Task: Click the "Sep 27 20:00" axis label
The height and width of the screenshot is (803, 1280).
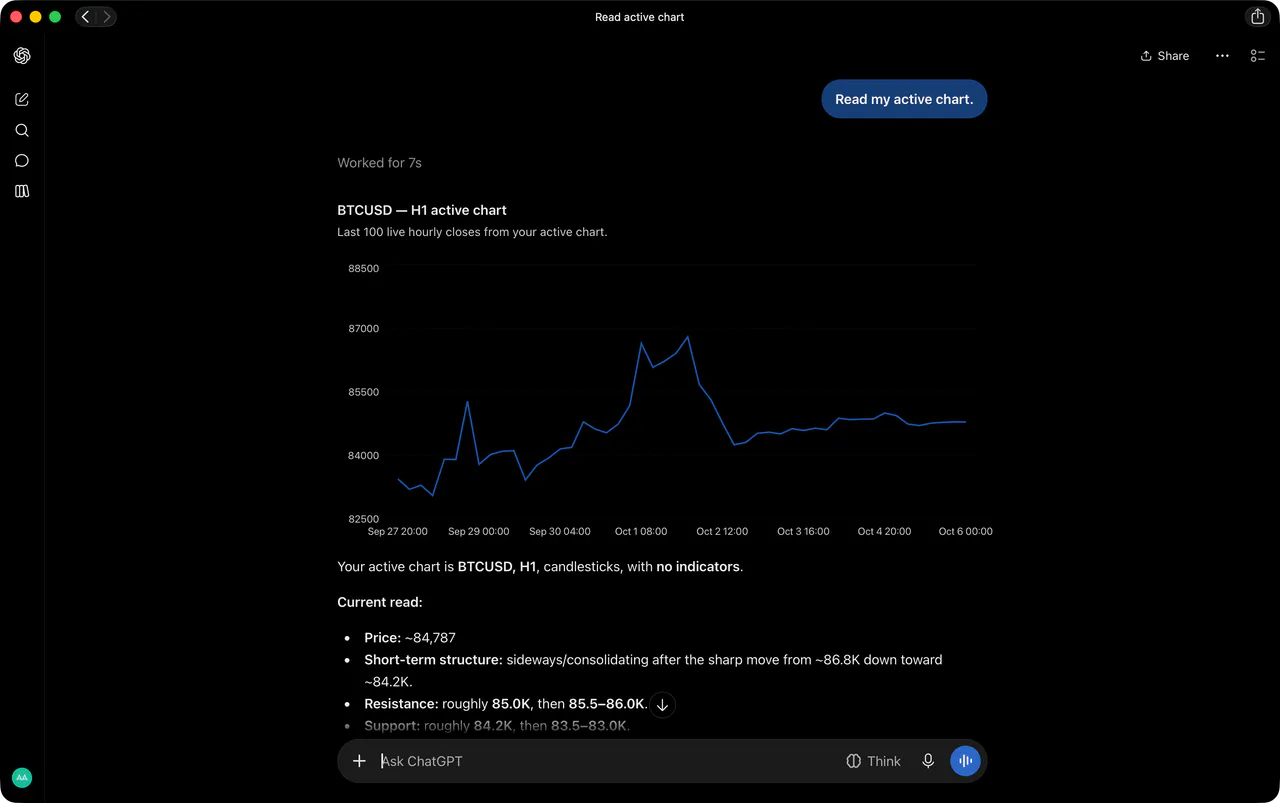Action: tap(398, 531)
